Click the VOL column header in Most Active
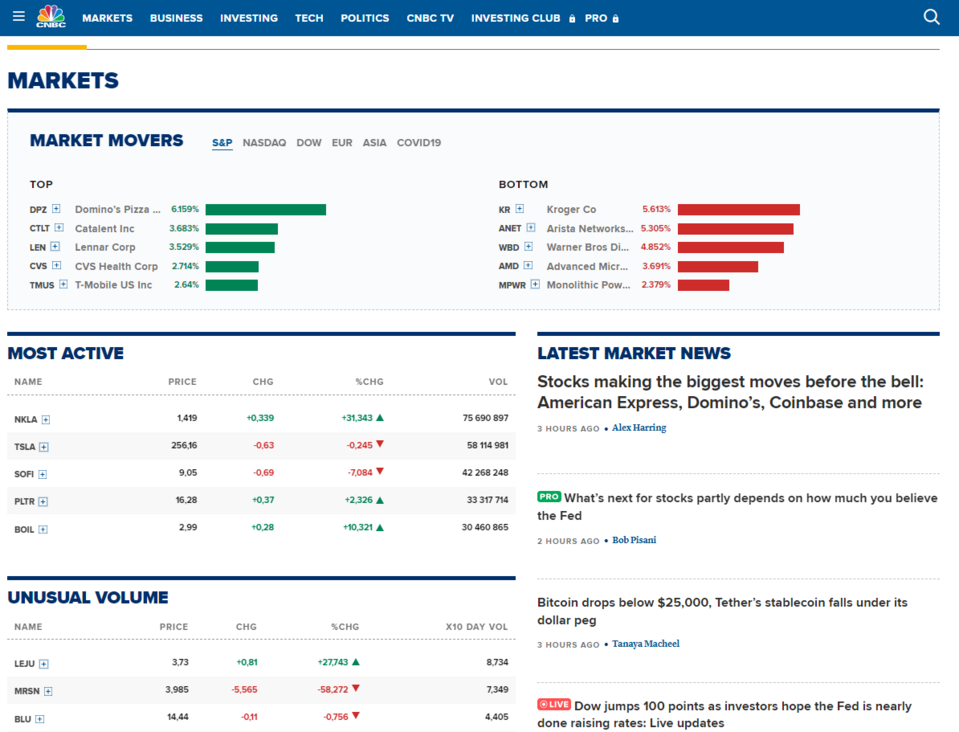 click(x=498, y=382)
